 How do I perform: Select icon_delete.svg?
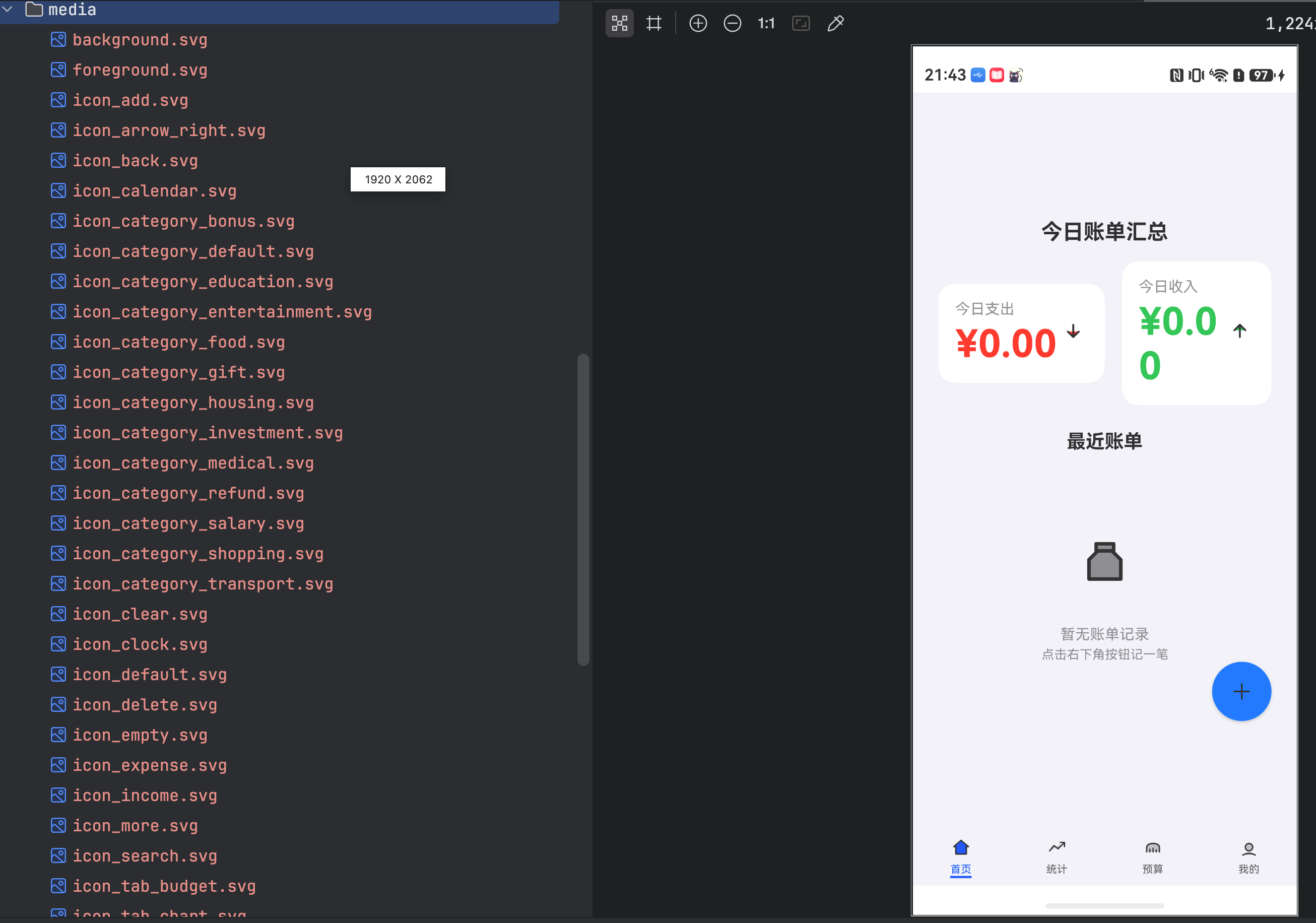145,704
